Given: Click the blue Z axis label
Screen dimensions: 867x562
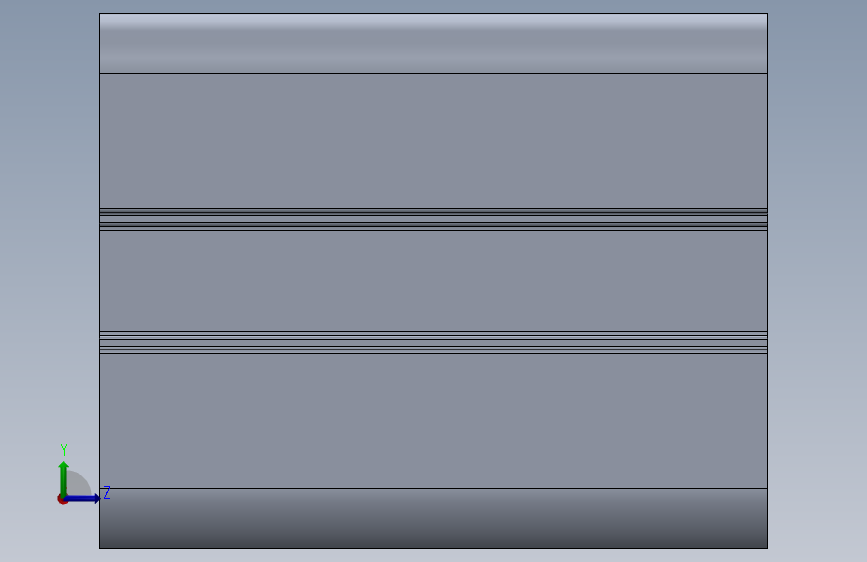Looking at the screenshot, I should point(107,493).
